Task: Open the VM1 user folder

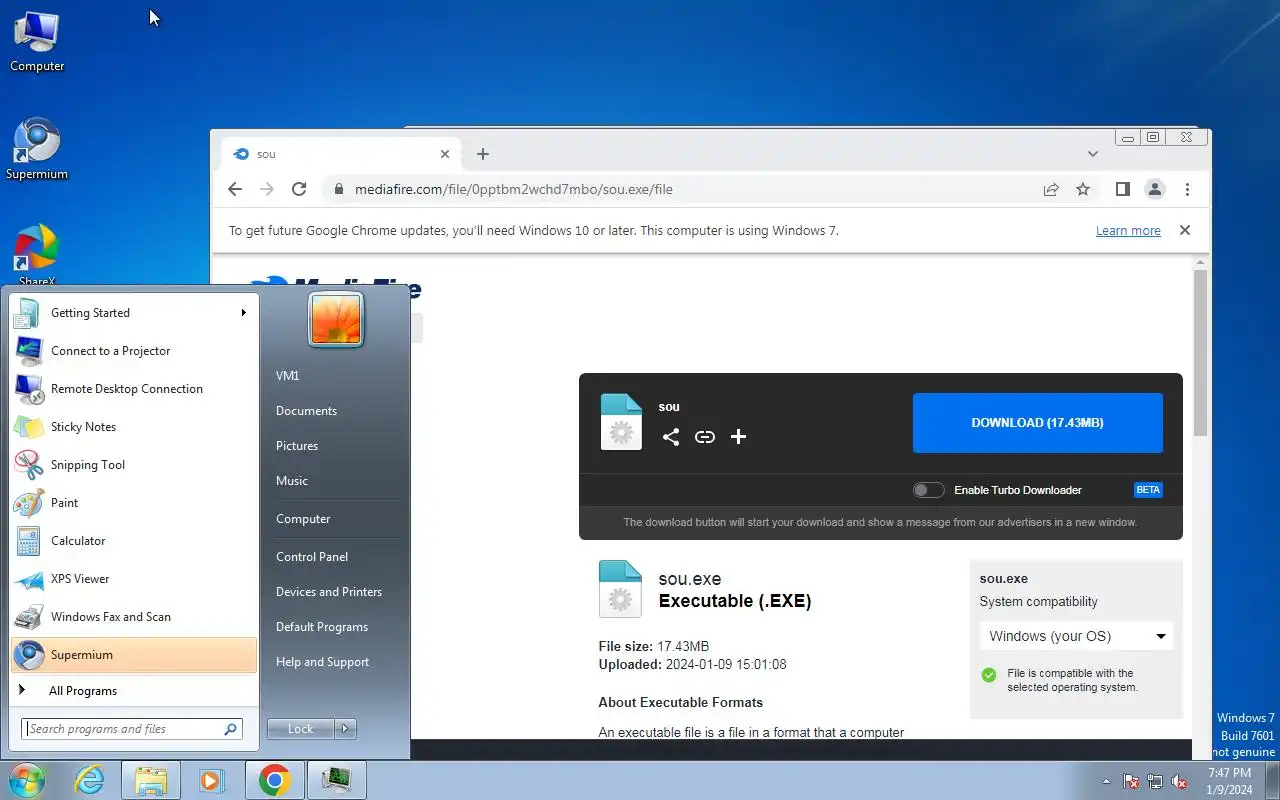Action: click(x=287, y=376)
